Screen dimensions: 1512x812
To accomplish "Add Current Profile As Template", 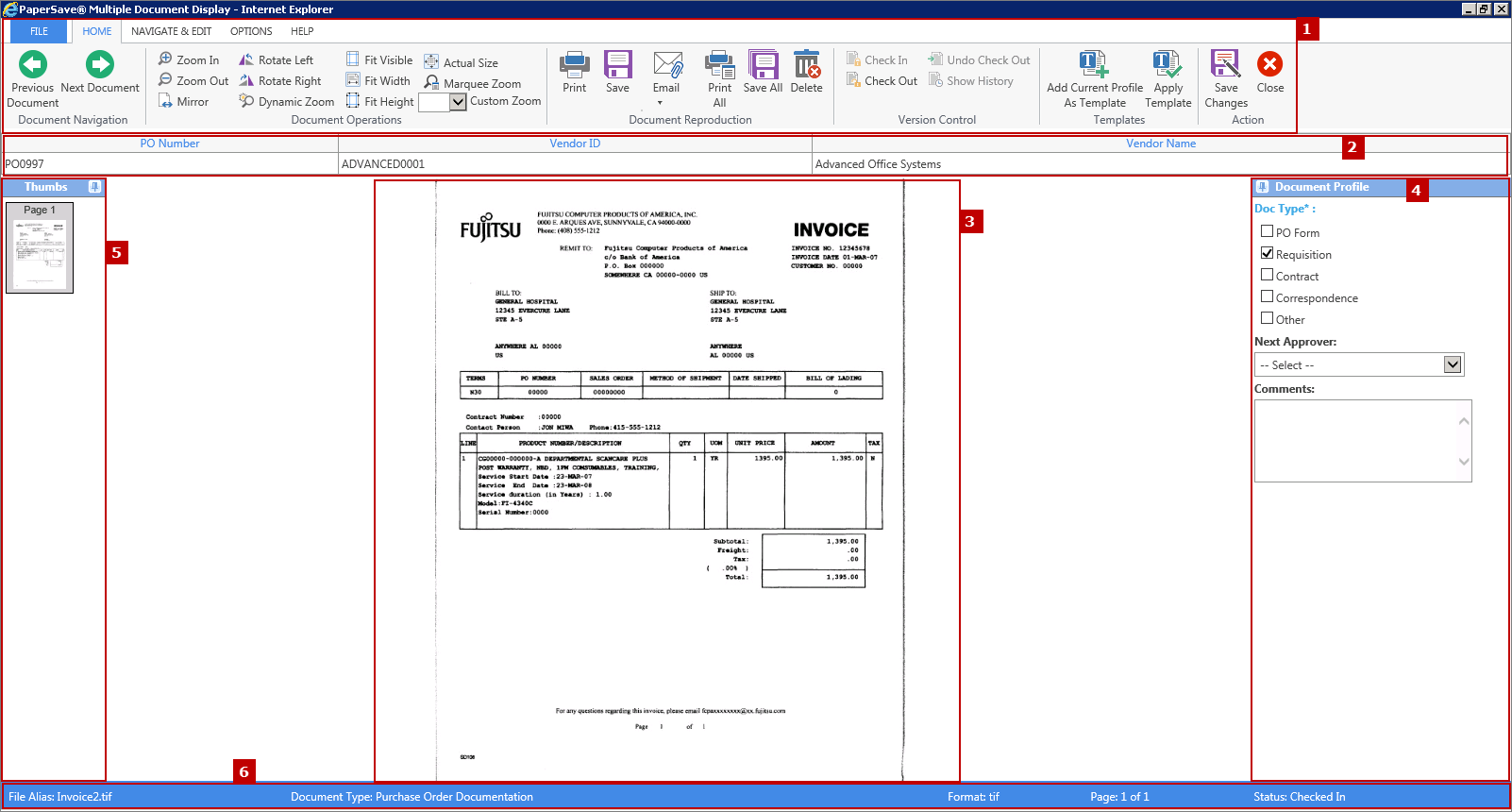I will click(1095, 79).
